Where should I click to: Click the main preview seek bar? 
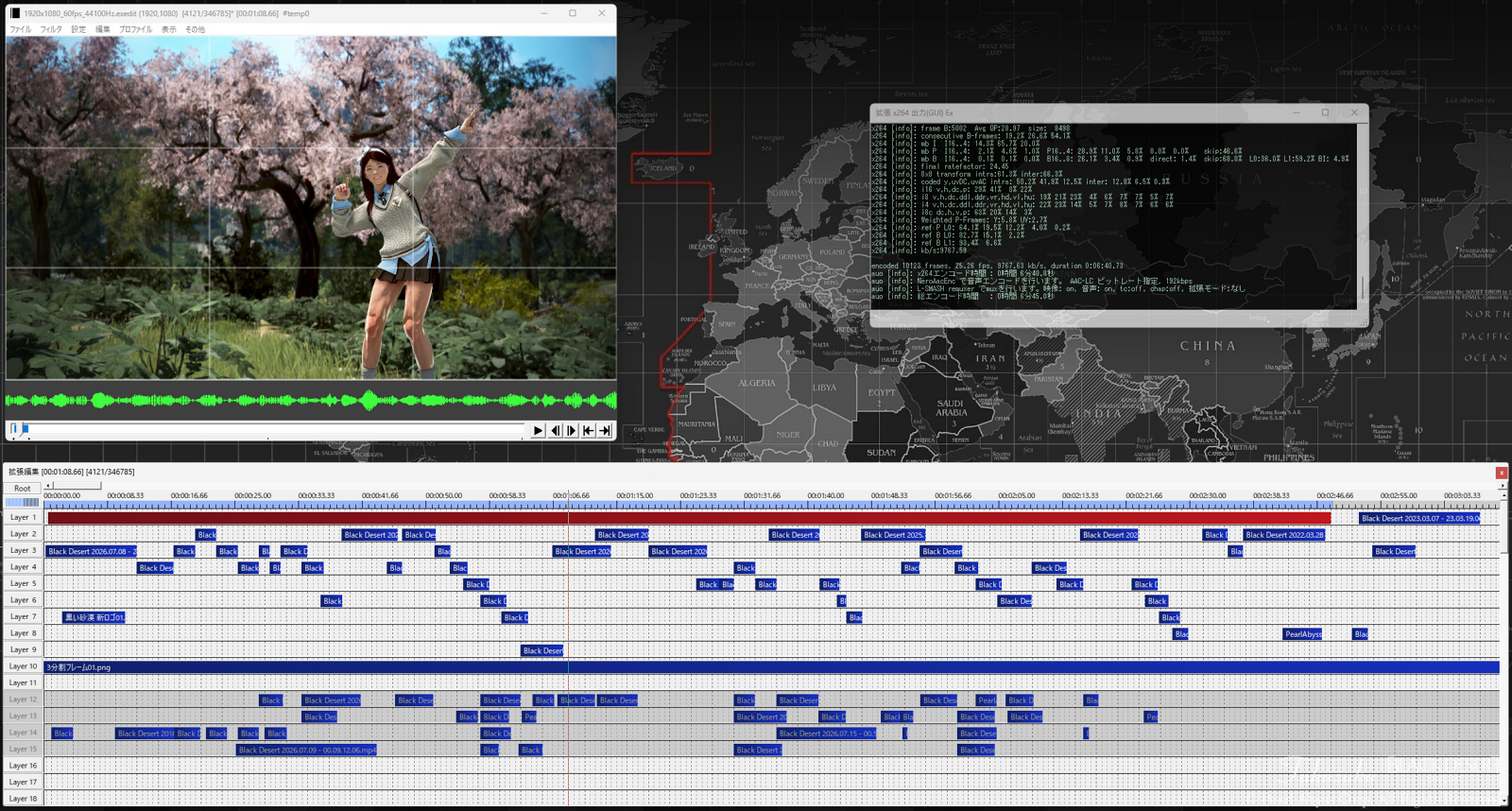[x=266, y=429]
